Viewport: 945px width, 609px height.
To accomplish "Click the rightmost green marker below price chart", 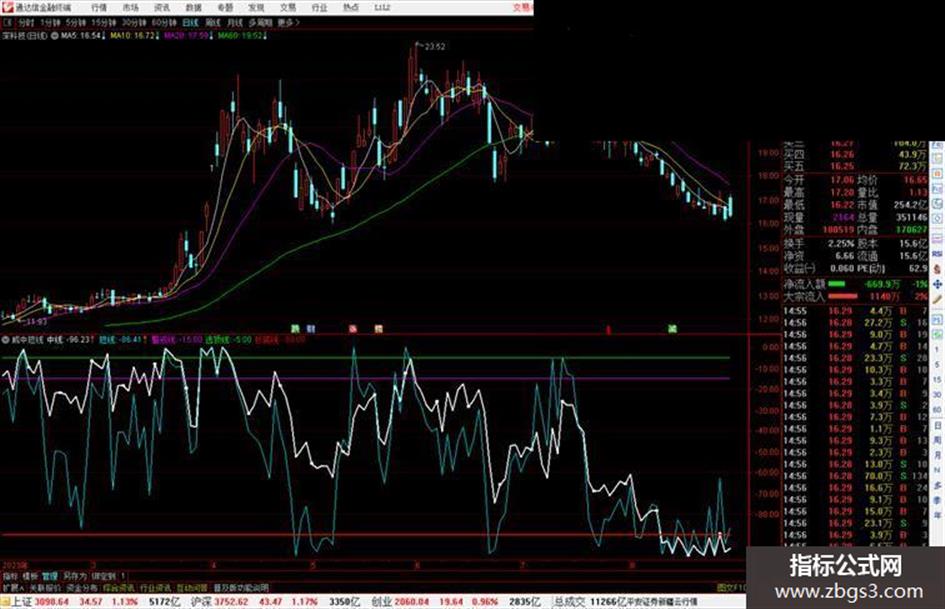I will click(673, 329).
